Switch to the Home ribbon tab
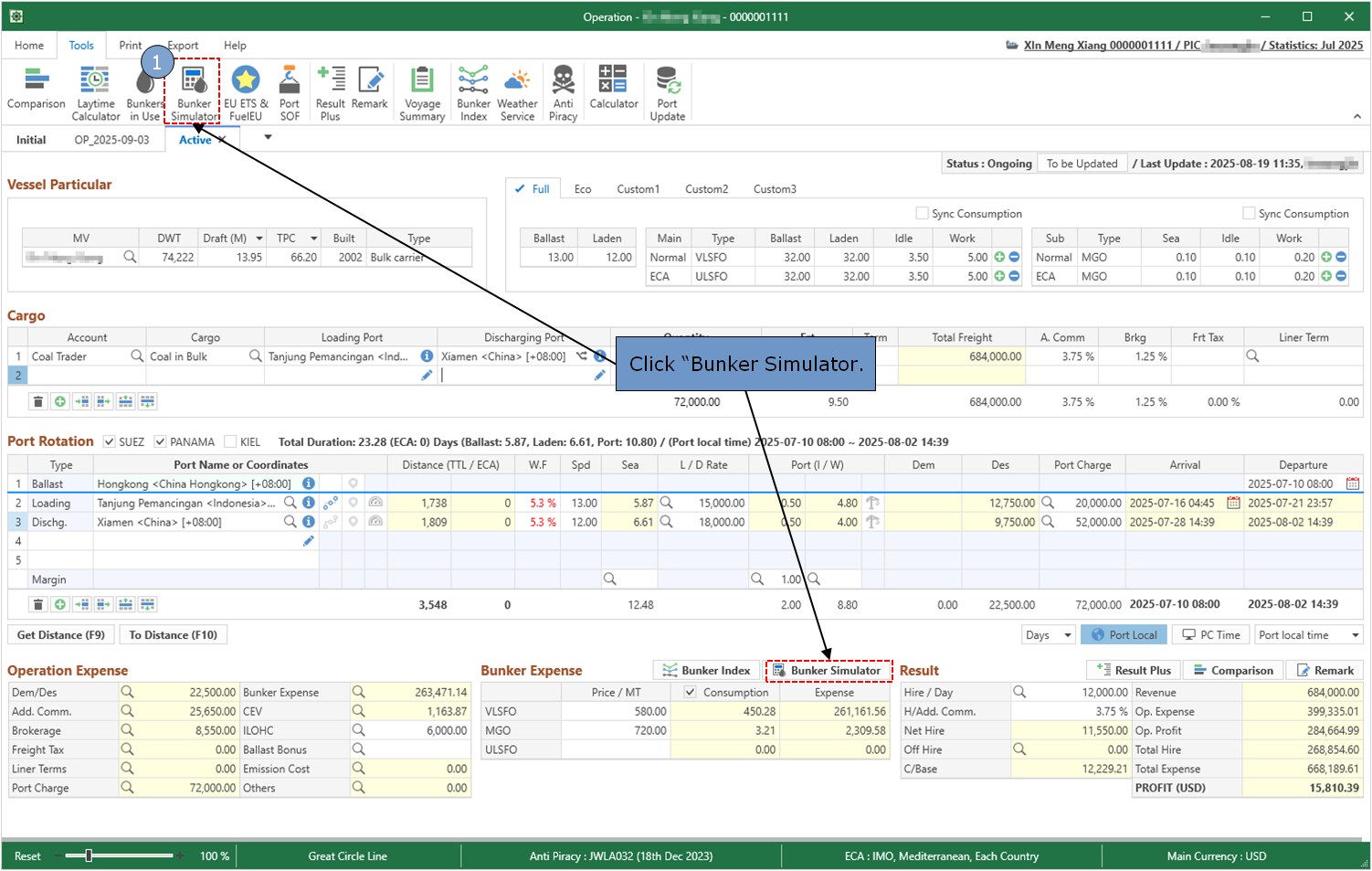The width and height of the screenshot is (1372, 871). [29, 46]
